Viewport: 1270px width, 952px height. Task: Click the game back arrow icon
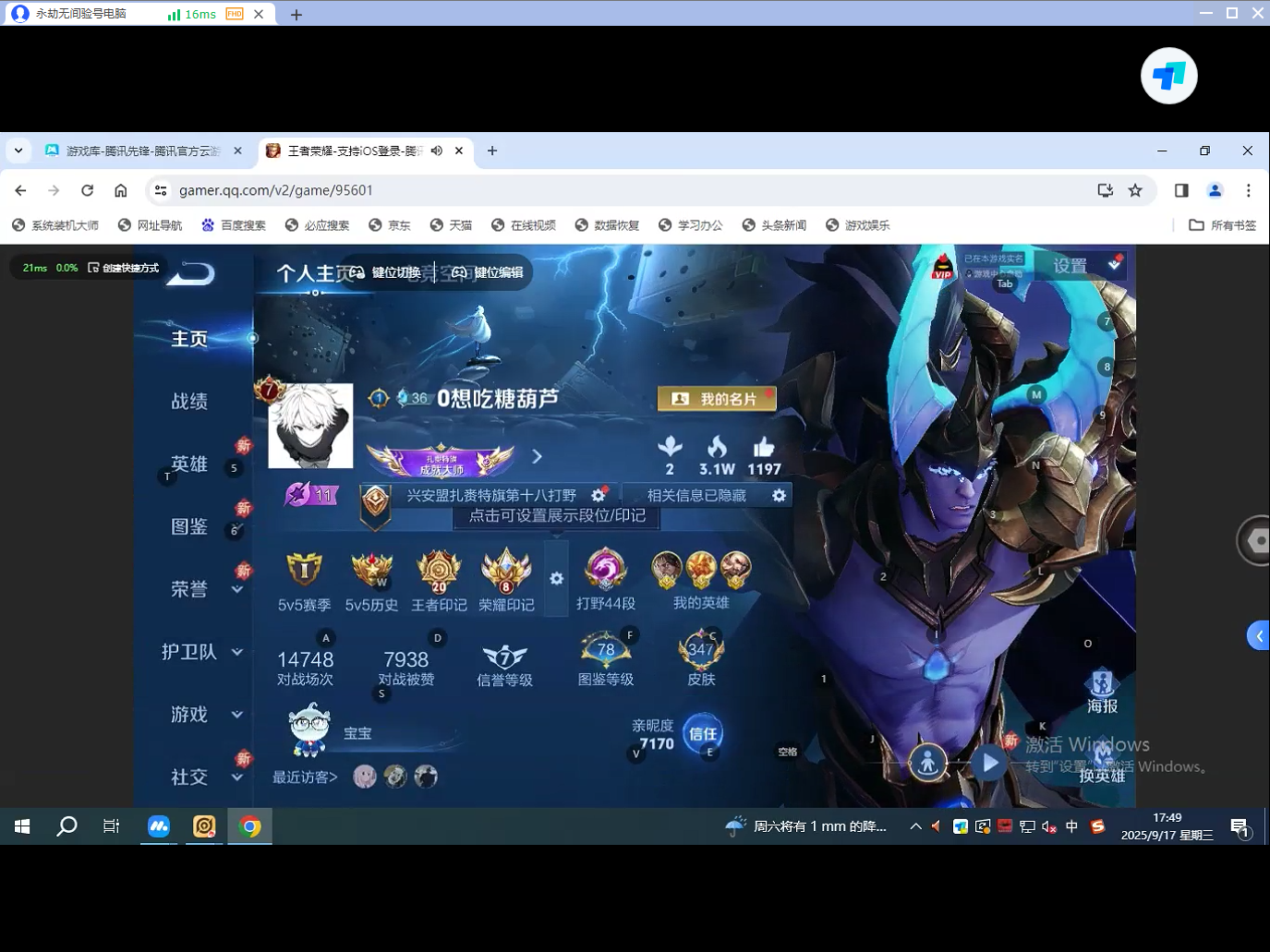(190, 273)
